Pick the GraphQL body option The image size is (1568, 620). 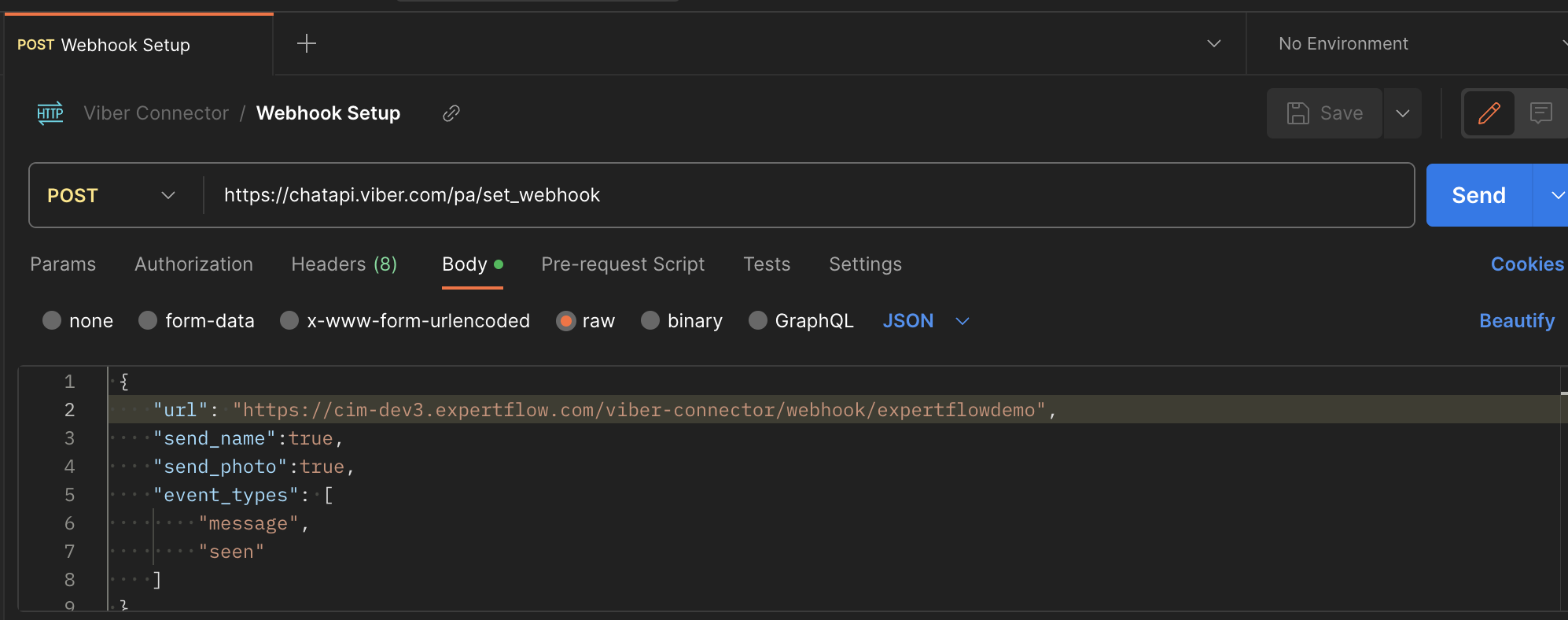point(758,321)
